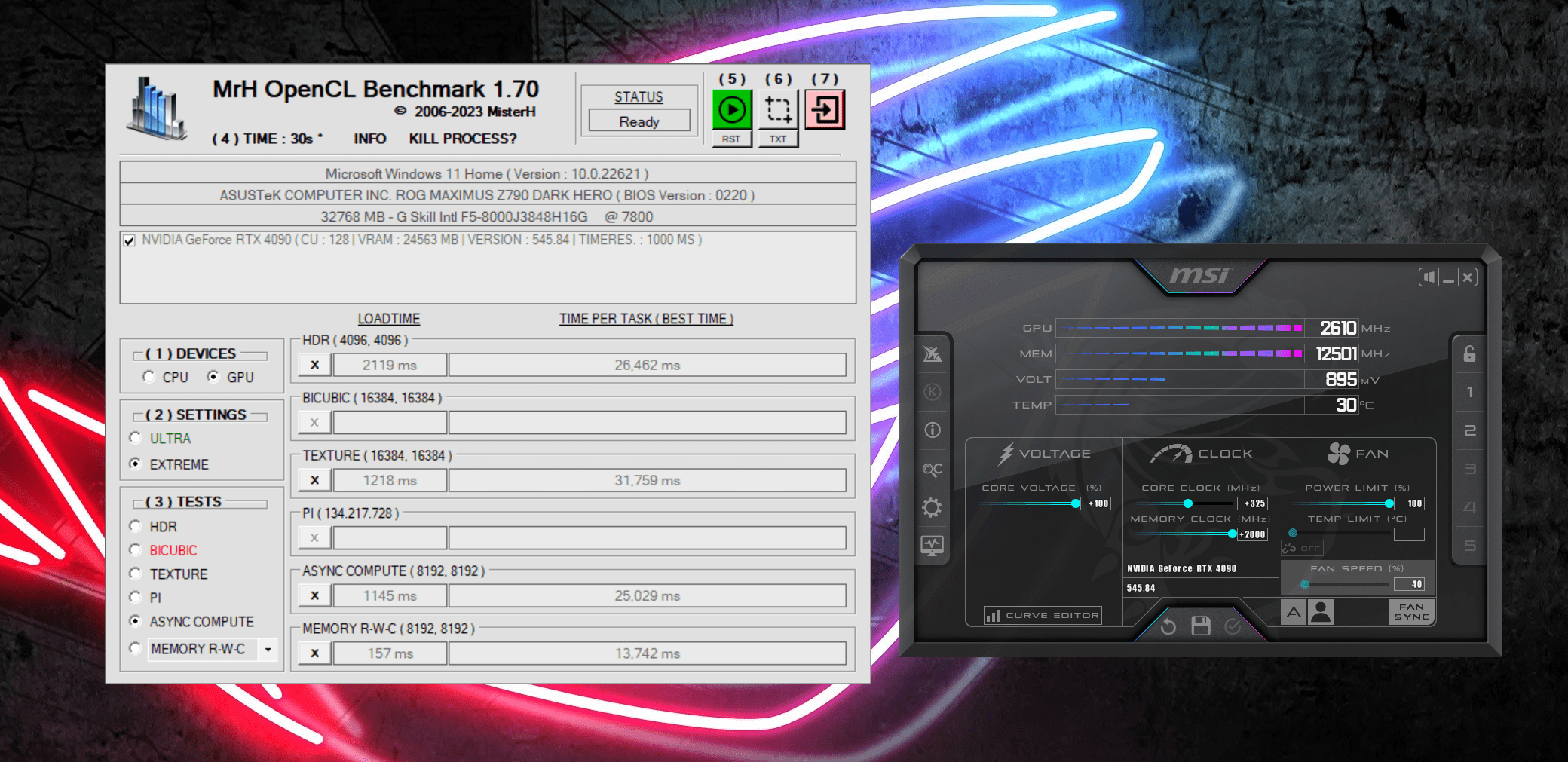Choose the ULTRA settings option
Screen dimensions: 1568x762
[136, 438]
